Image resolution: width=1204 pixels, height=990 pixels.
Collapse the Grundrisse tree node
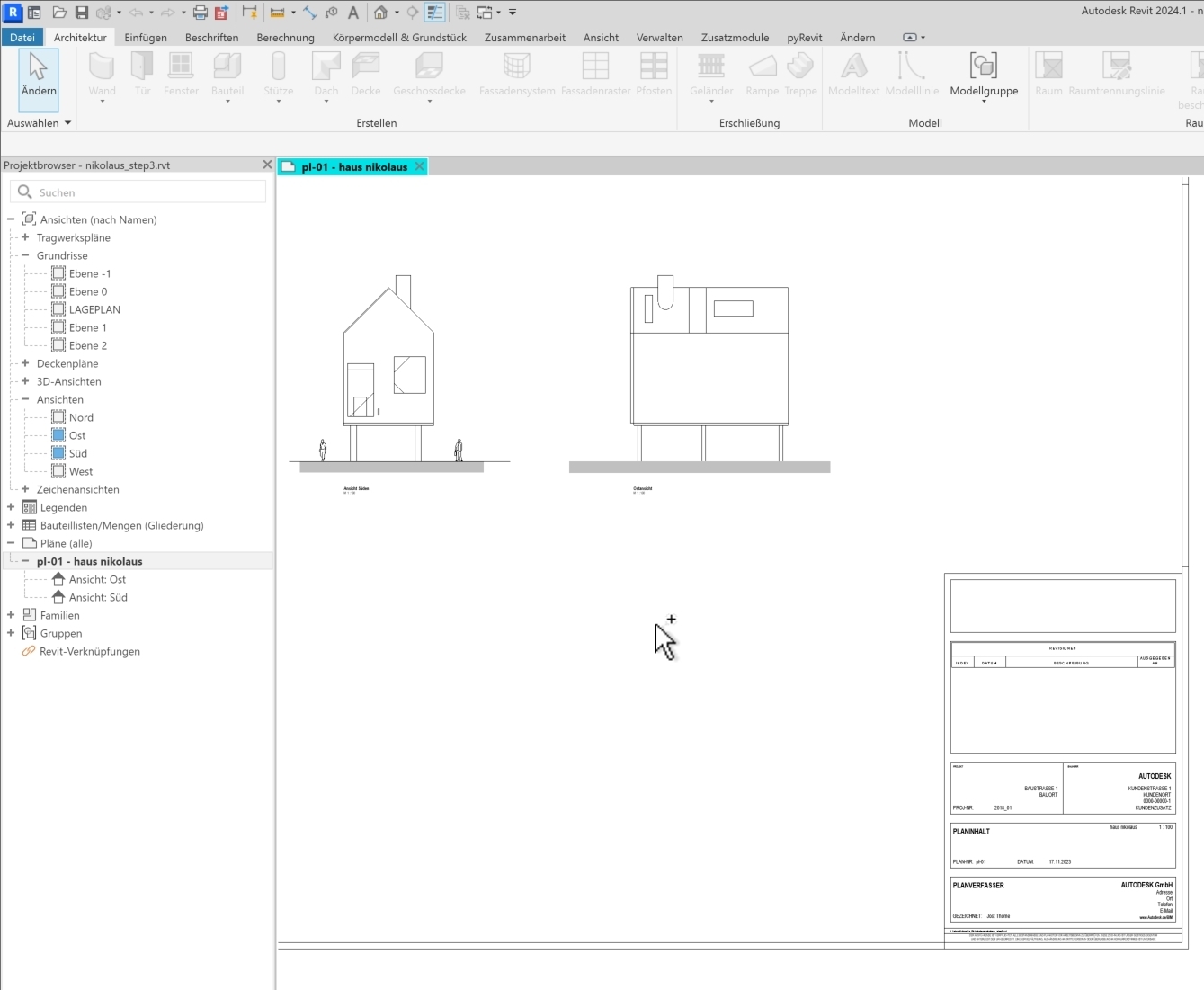(x=25, y=255)
